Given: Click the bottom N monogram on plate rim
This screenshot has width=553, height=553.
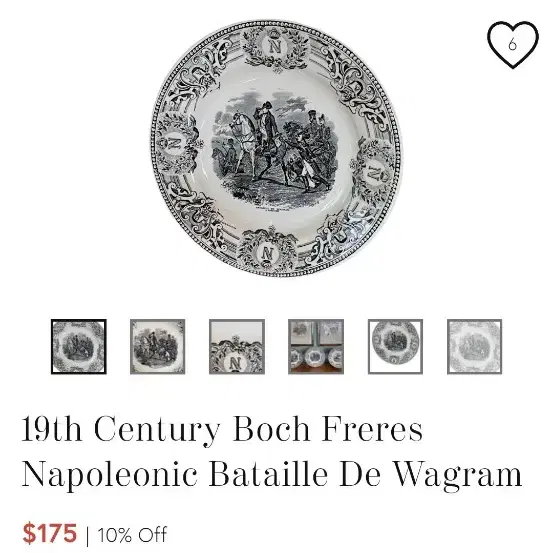Looking at the screenshot, I should tap(267, 253).
